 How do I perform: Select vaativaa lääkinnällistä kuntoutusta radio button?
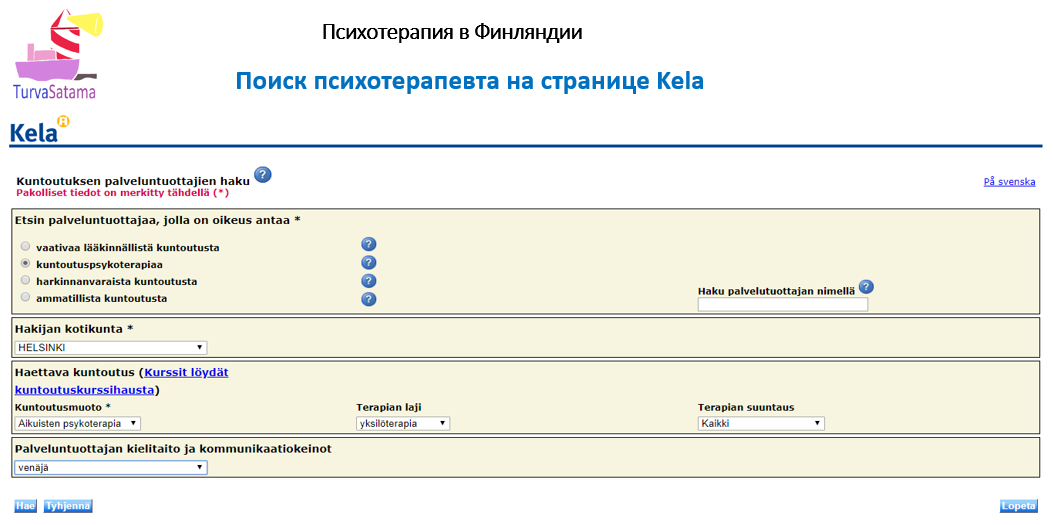pos(26,246)
